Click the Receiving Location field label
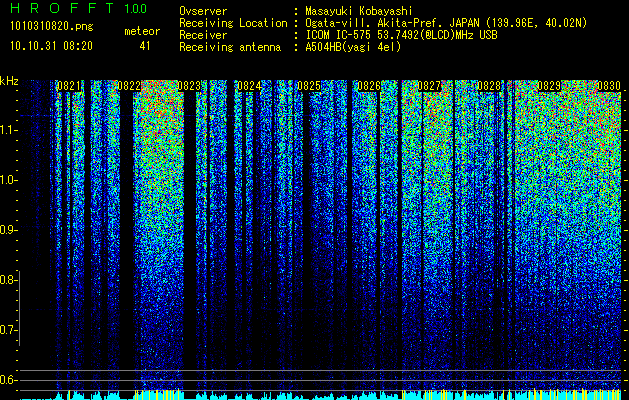Screen dimensions: 629x400 pyautogui.click(x=233, y=23)
